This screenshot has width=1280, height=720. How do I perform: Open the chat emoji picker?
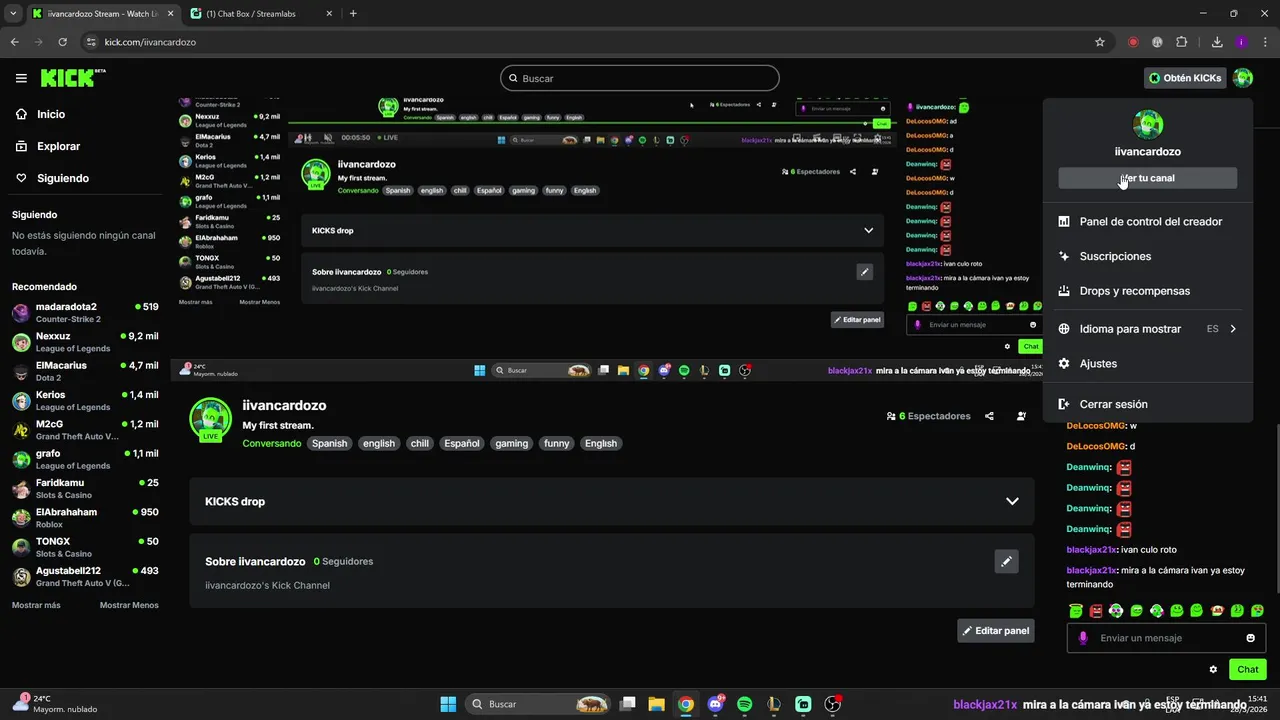click(1251, 638)
